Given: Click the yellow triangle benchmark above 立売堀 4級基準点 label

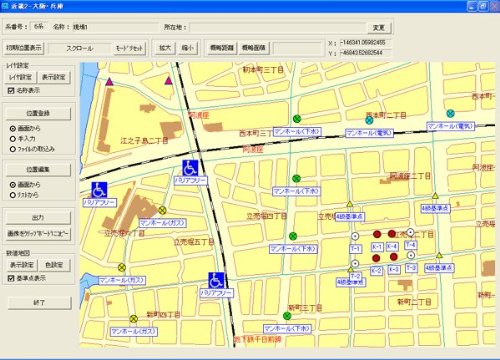Looking at the screenshot, I should 349,204.
